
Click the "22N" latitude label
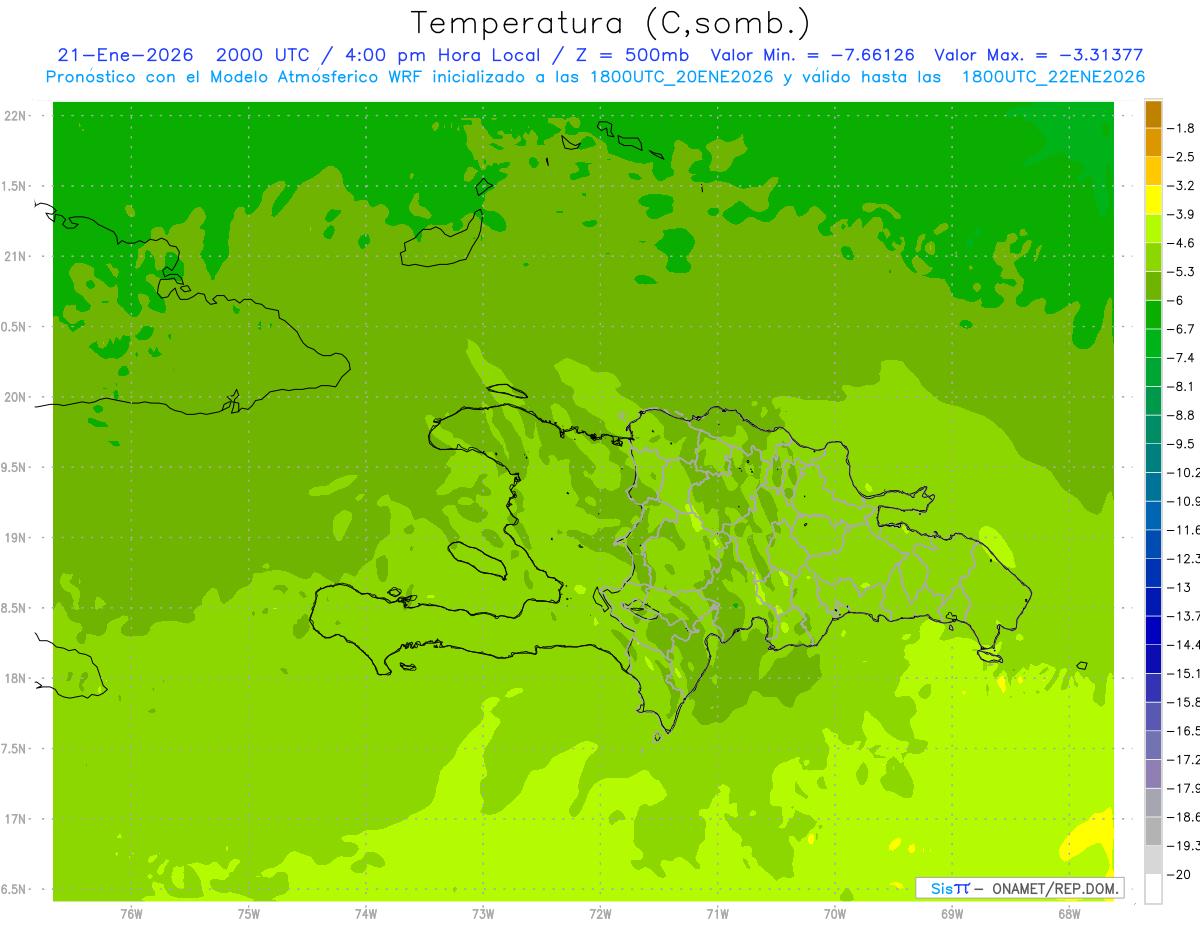[17, 116]
